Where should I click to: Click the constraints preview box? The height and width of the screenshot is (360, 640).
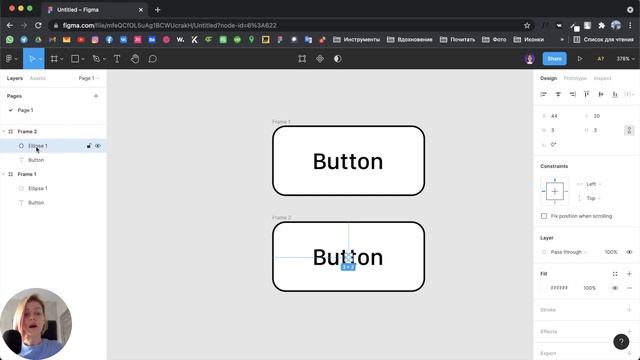tap(555, 191)
